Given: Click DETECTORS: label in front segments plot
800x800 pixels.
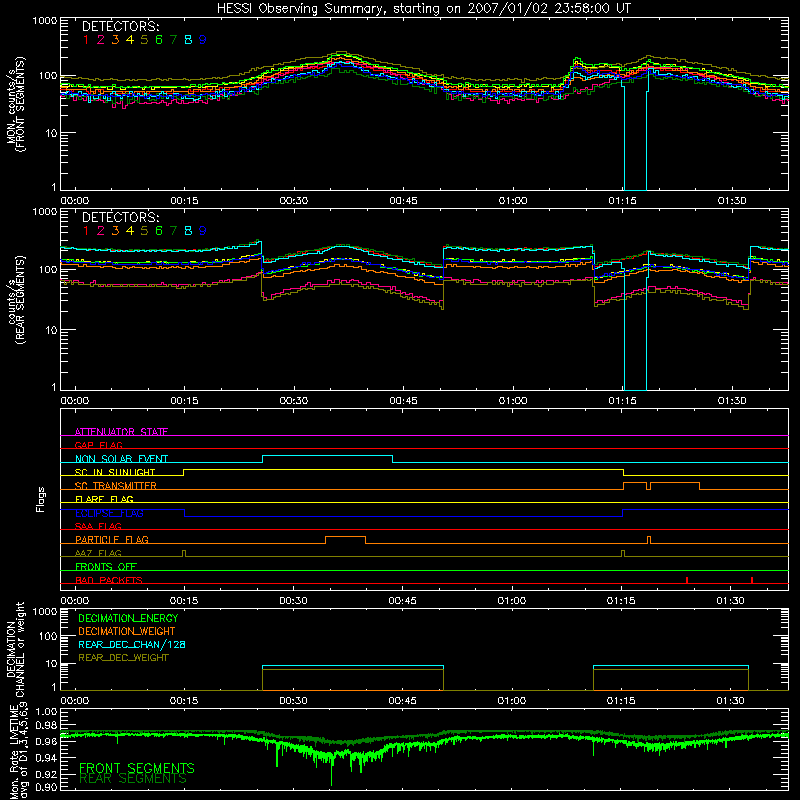Looking at the screenshot, I should (120, 27).
